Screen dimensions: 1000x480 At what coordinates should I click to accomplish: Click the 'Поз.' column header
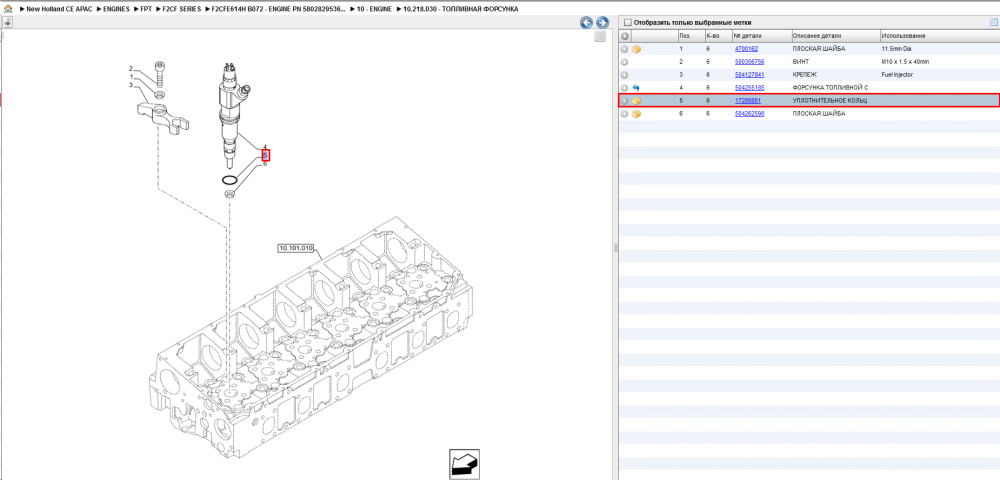coord(691,36)
